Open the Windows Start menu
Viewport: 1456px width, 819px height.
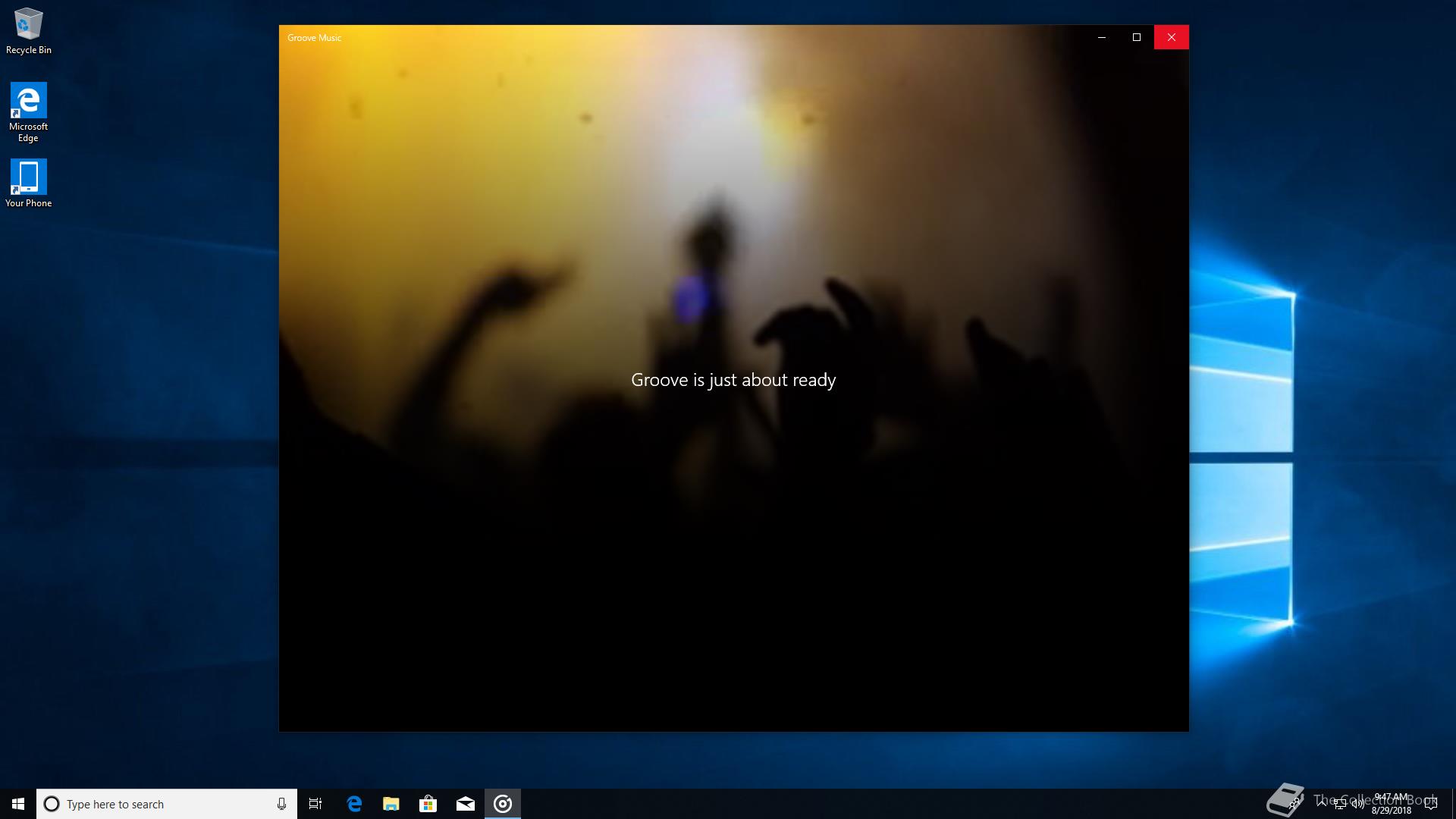tap(18, 804)
